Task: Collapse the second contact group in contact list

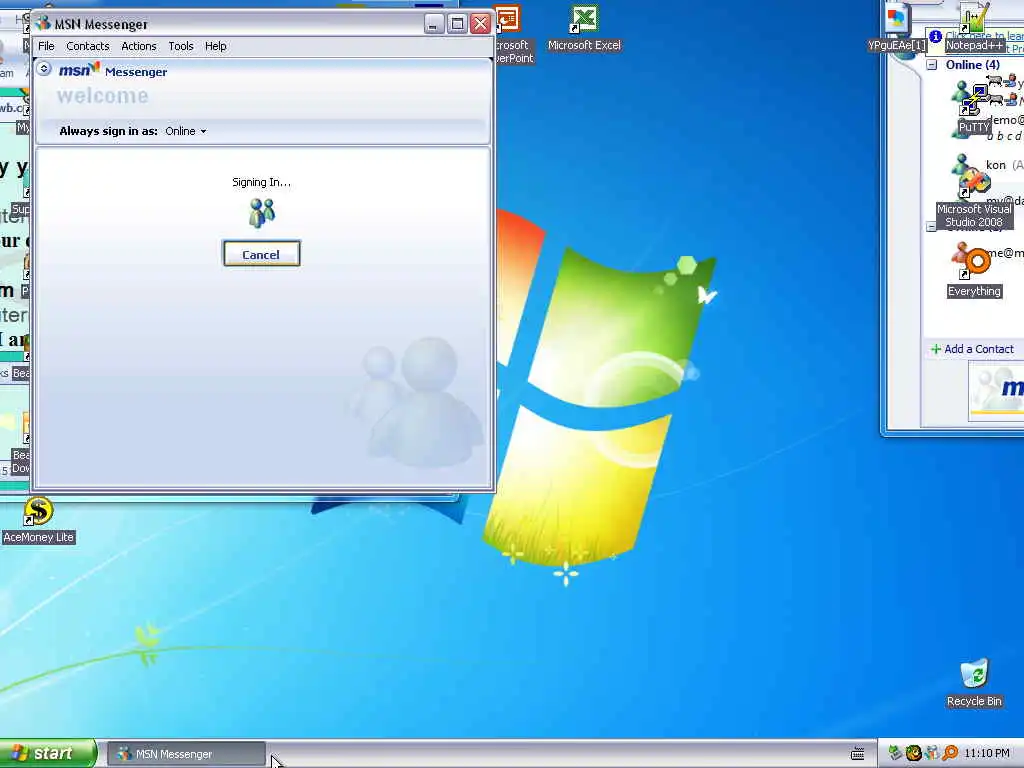Action: tap(931, 227)
